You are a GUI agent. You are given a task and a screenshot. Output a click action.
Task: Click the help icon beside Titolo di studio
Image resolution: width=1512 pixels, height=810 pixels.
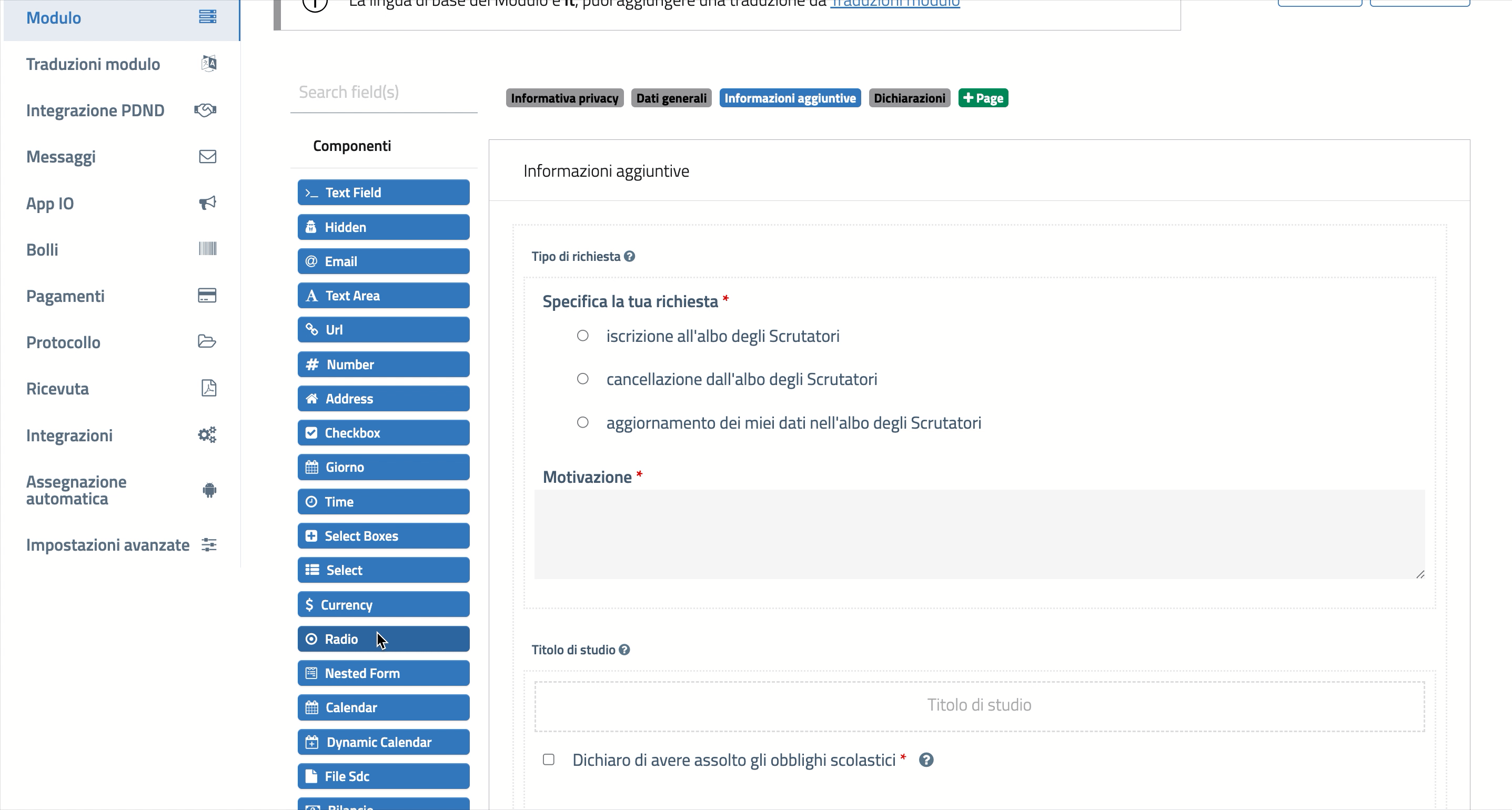click(624, 650)
